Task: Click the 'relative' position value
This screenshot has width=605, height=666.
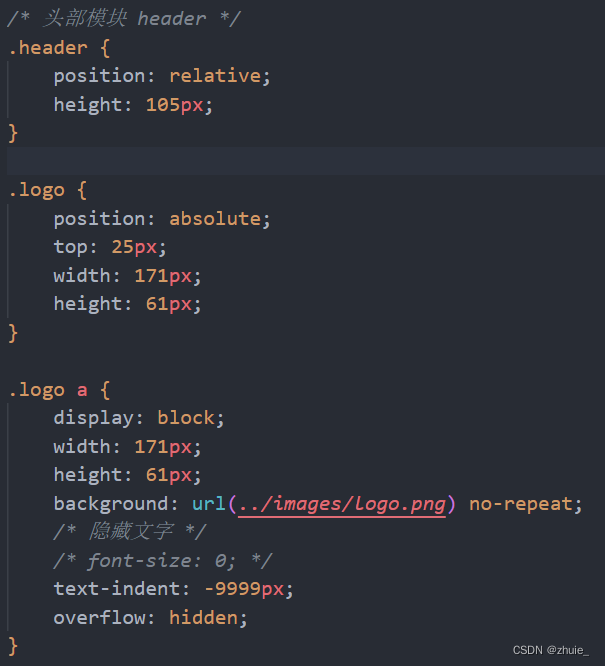Action: pos(215,76)
